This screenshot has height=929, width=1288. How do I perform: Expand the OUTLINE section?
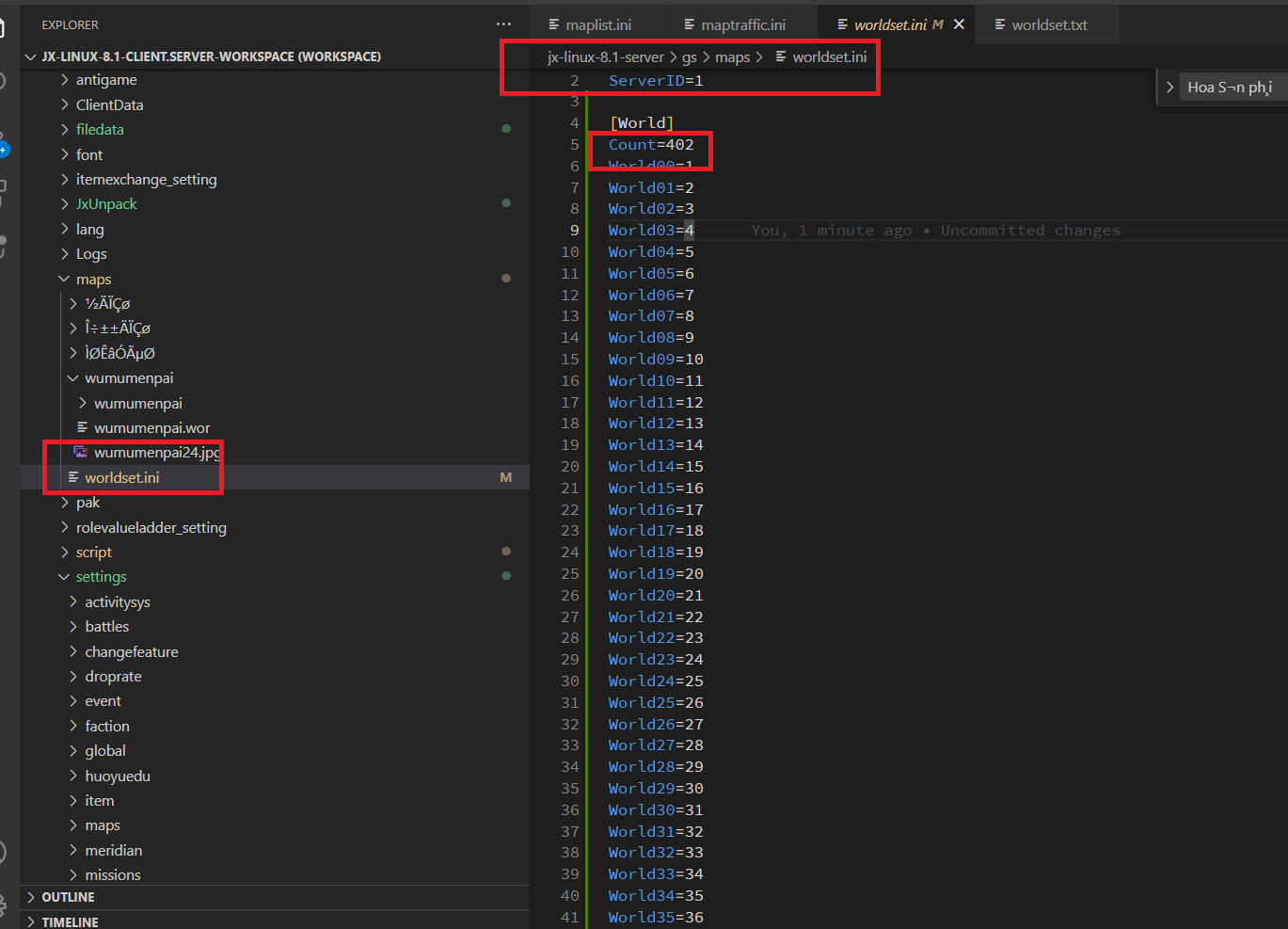pos(66,897)
